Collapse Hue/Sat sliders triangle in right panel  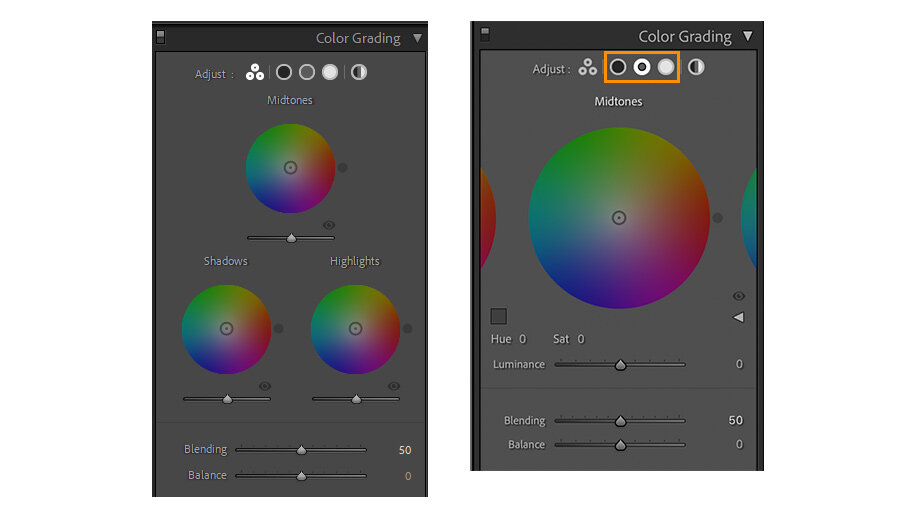coord(738,317)
